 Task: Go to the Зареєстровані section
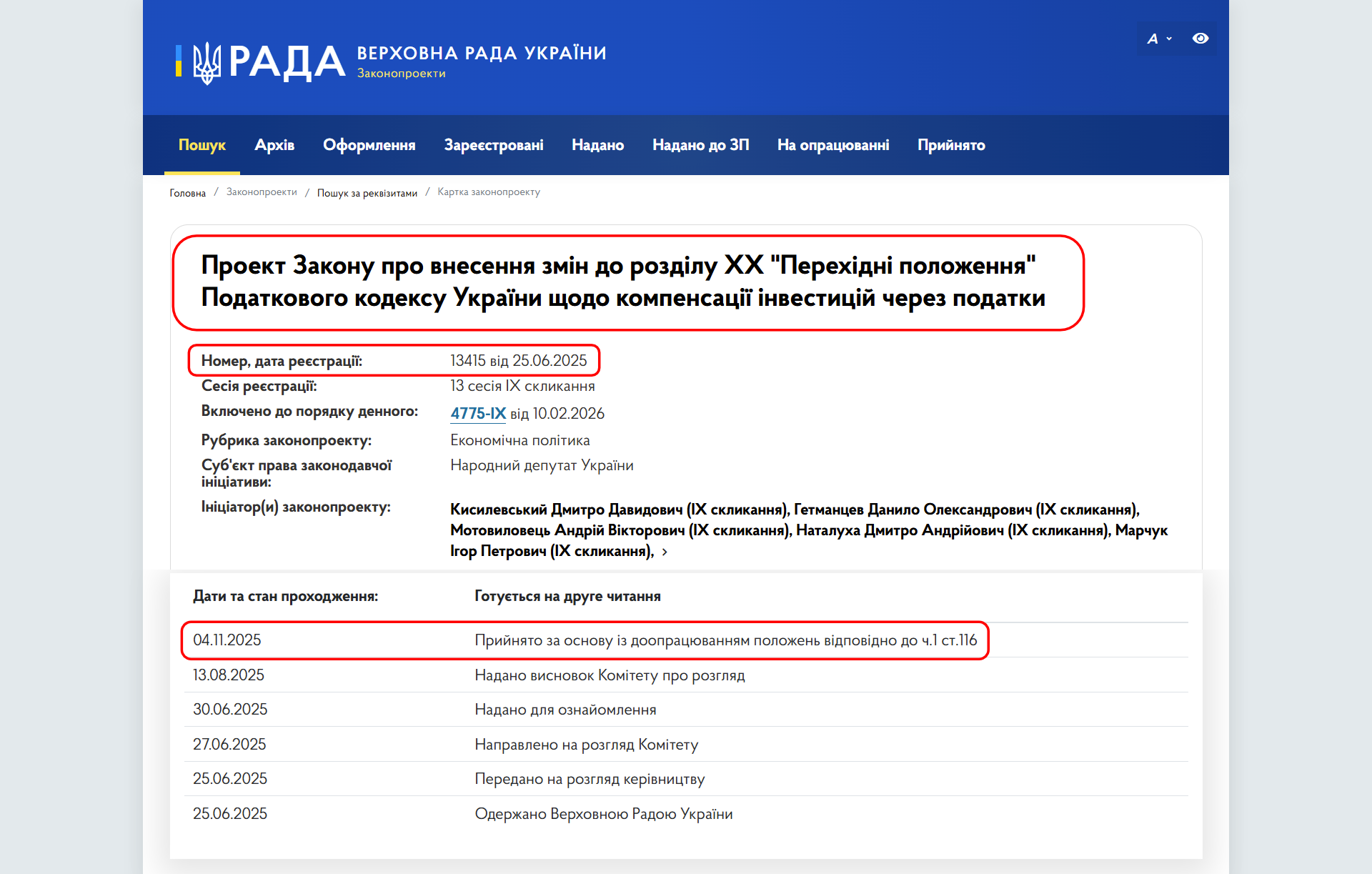tap(494, 145)
